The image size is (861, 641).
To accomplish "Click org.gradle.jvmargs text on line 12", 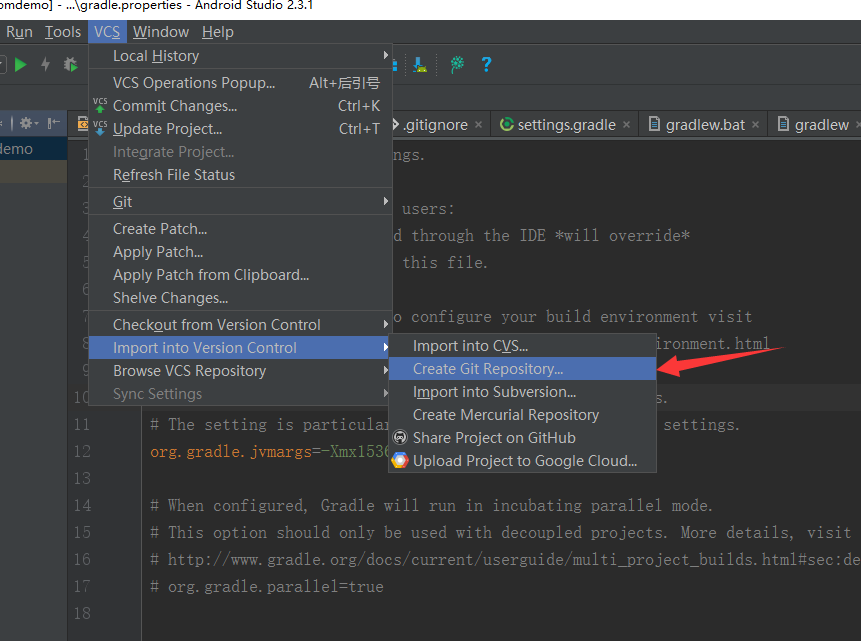I will pyautogui.click(x=231, y=452).
